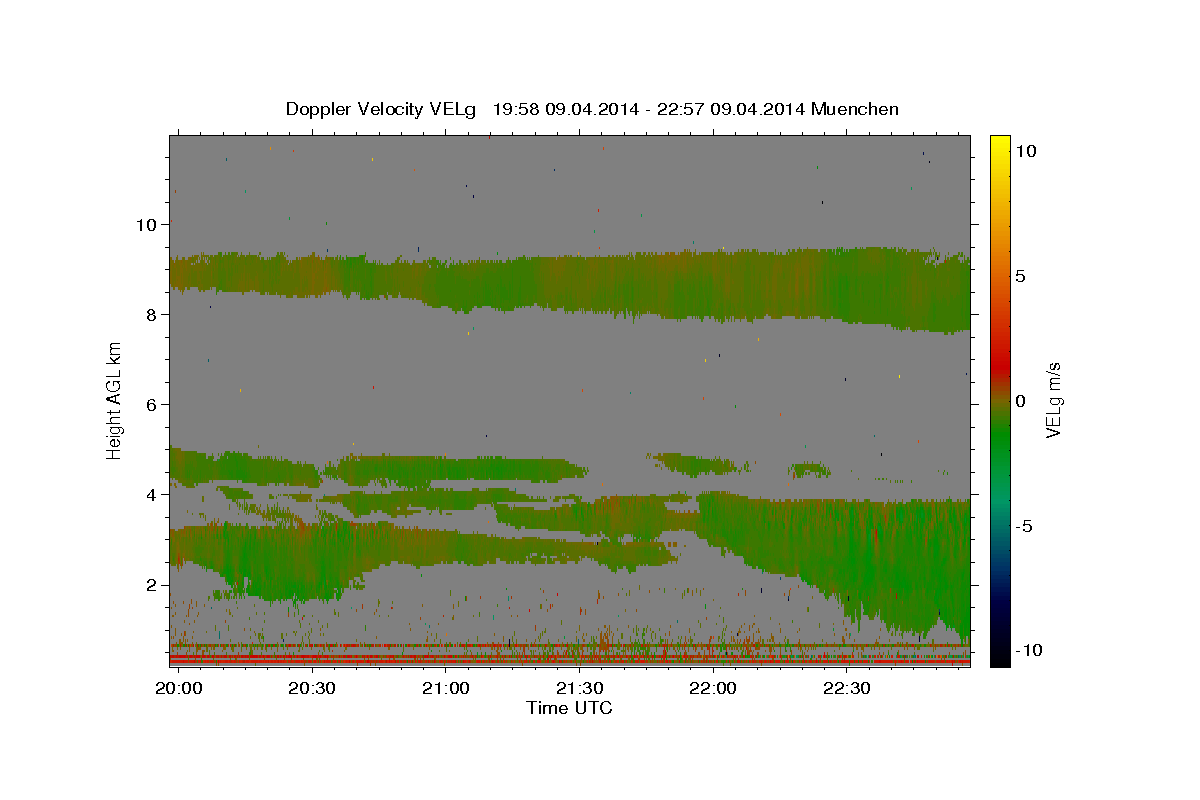Click the upper cloud layer near 9 km

(x=569, y=285)
